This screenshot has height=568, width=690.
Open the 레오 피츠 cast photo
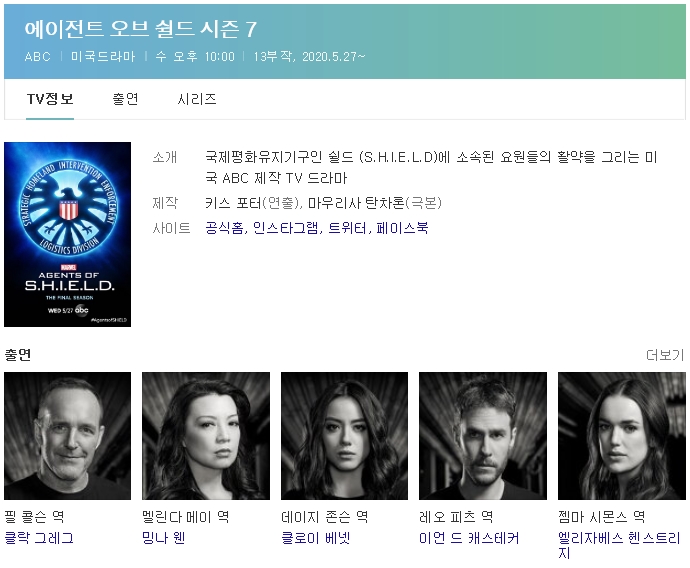pyautogui.click(x=483, y=436)
